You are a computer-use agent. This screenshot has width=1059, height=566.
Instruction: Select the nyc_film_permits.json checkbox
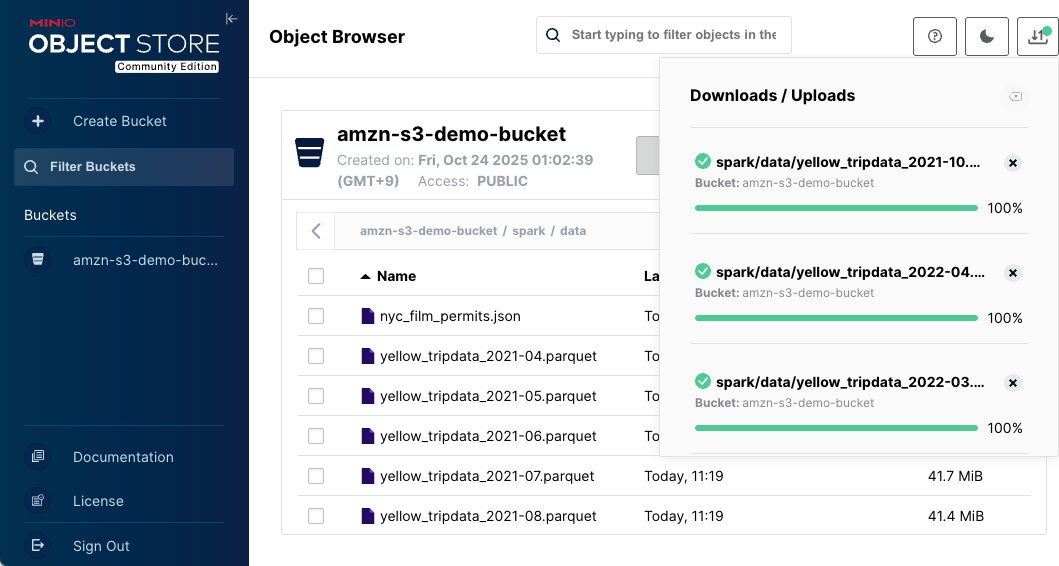pyautogui.click(x=316, y=316)
